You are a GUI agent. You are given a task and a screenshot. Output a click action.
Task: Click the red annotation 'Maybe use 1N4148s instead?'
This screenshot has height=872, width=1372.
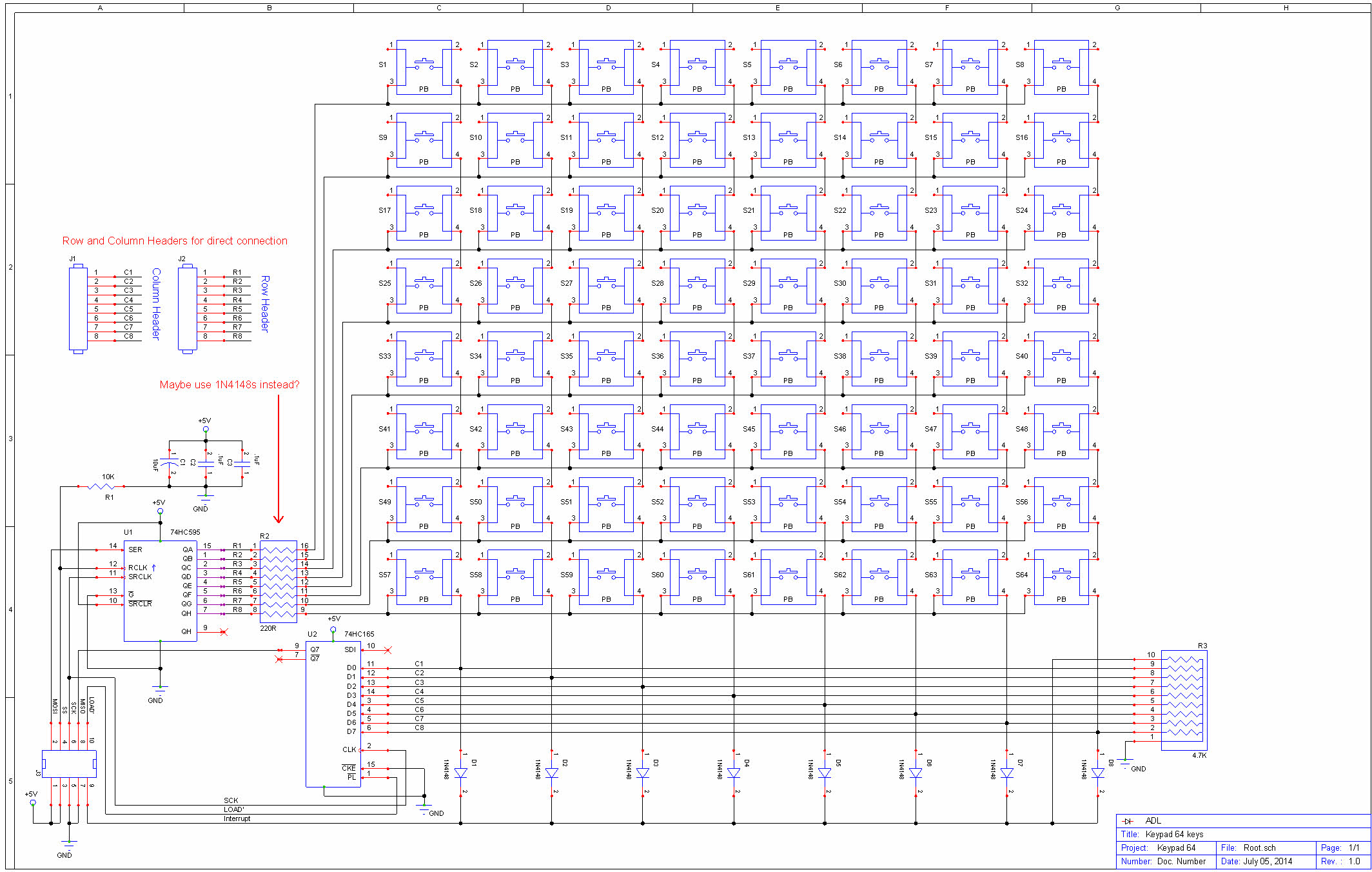[230, 383]
